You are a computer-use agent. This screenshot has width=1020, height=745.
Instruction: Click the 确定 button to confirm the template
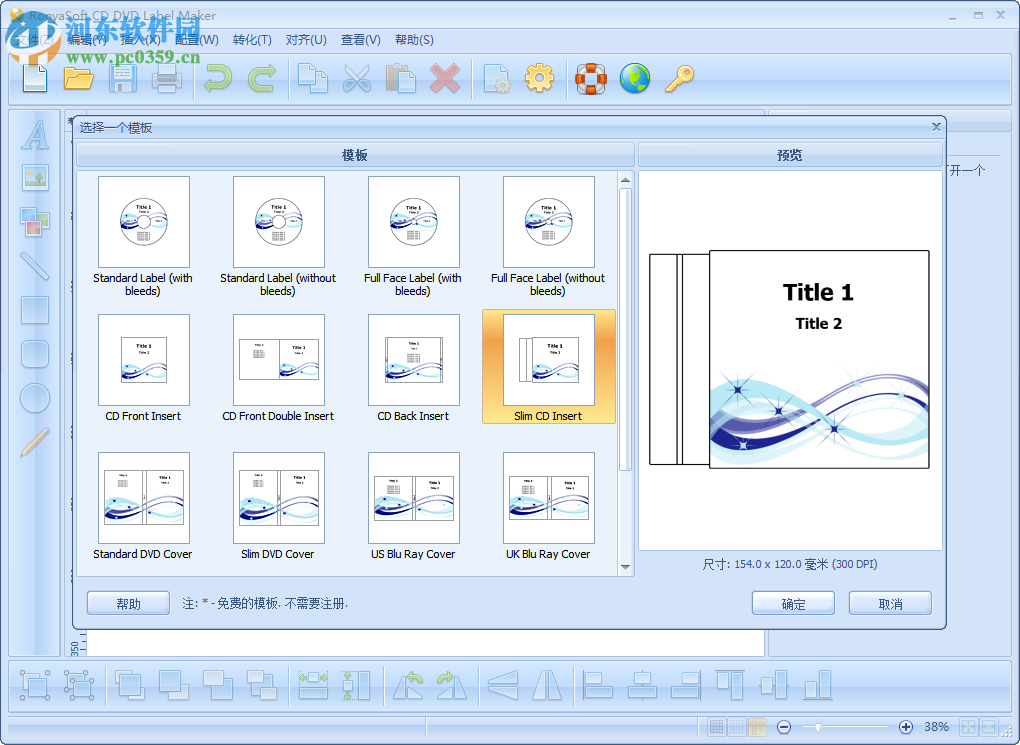[x=792, y=602]
